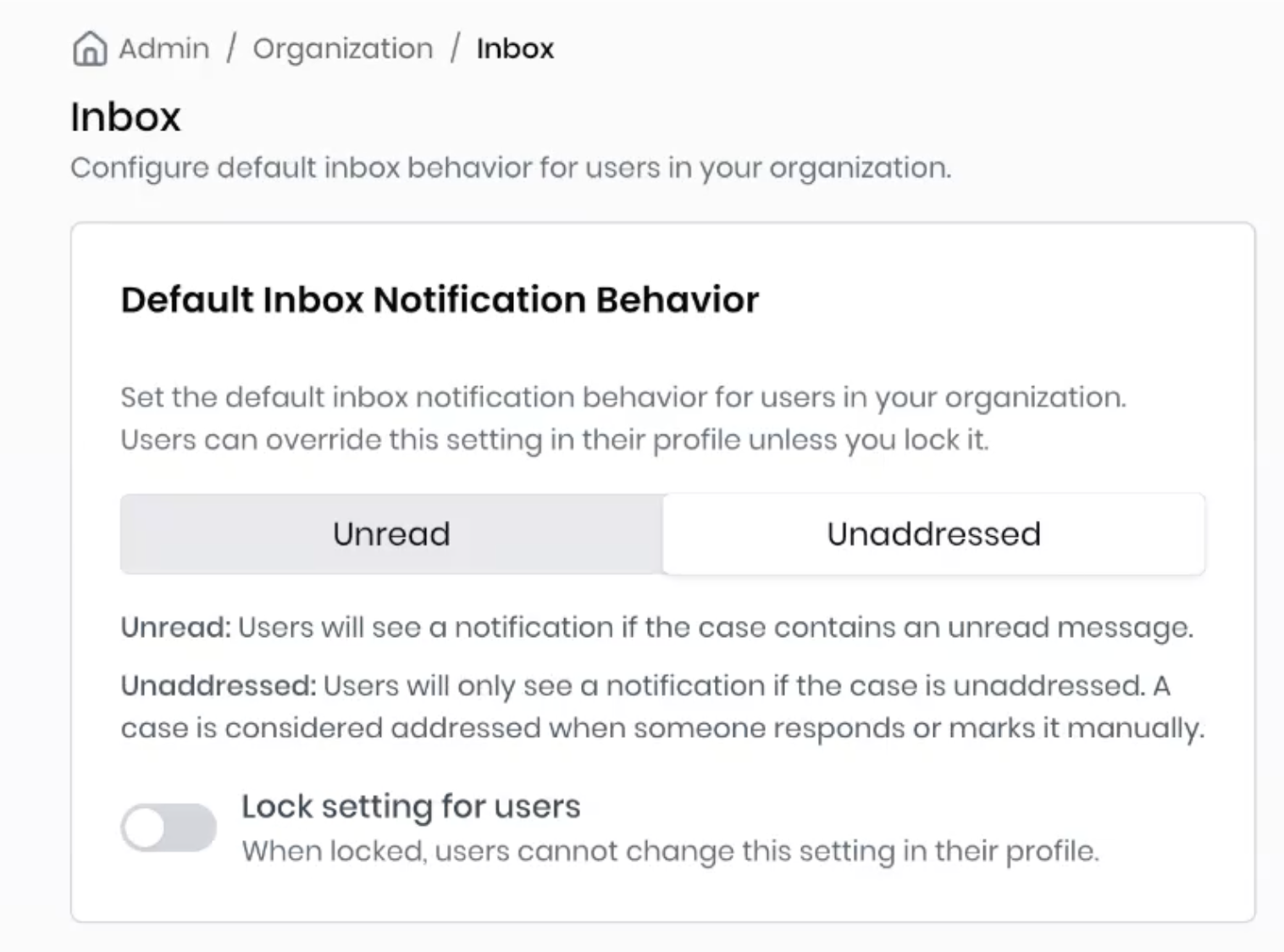The width and height of the screenshot is (1284, 952).
Task: Click the "Users can override this setting" line
Action: 554,440
